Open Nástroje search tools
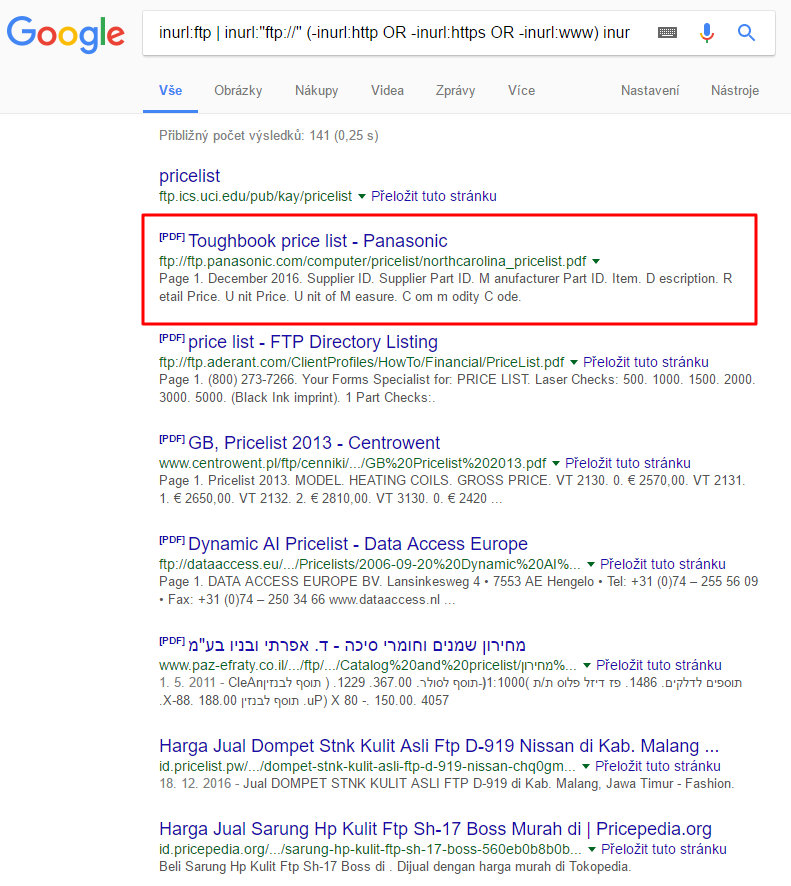This screenshot has width=791, height=886. tap(734, 90)
